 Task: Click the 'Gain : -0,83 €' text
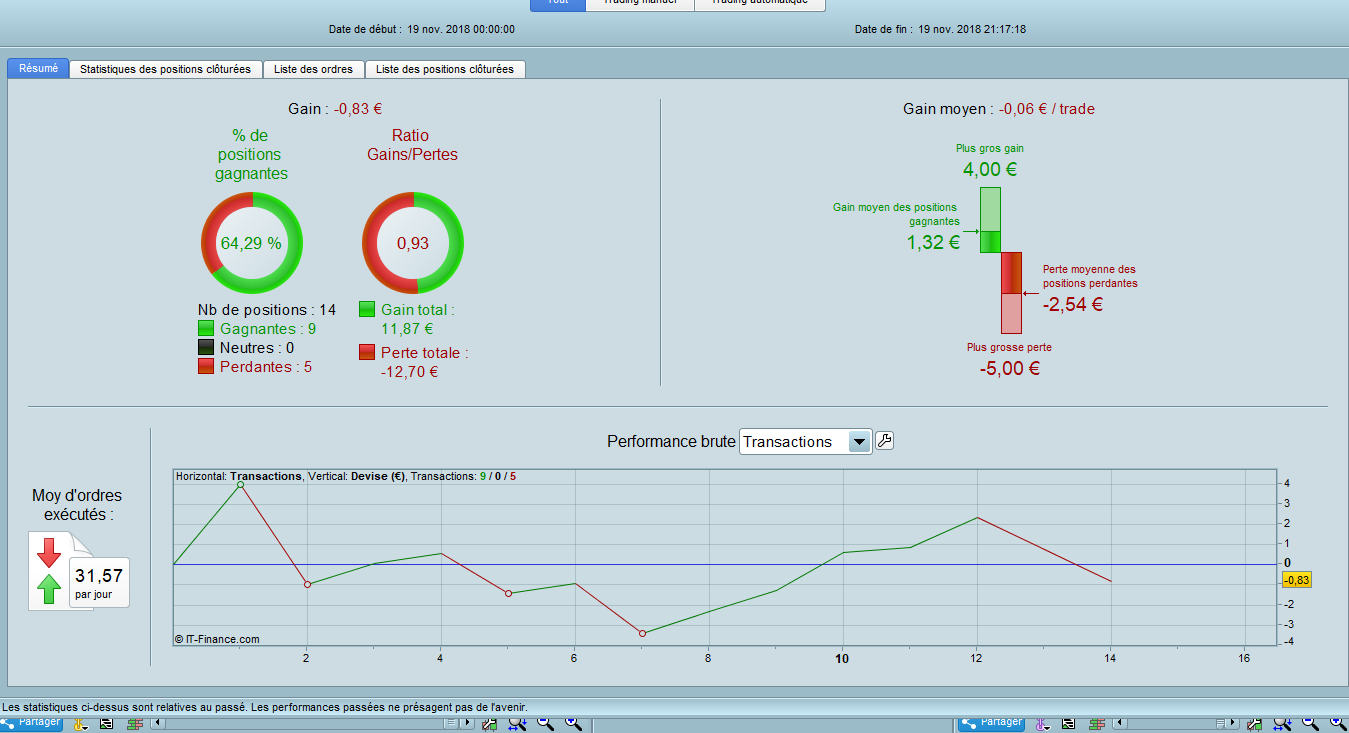click(x=335, y=109)
